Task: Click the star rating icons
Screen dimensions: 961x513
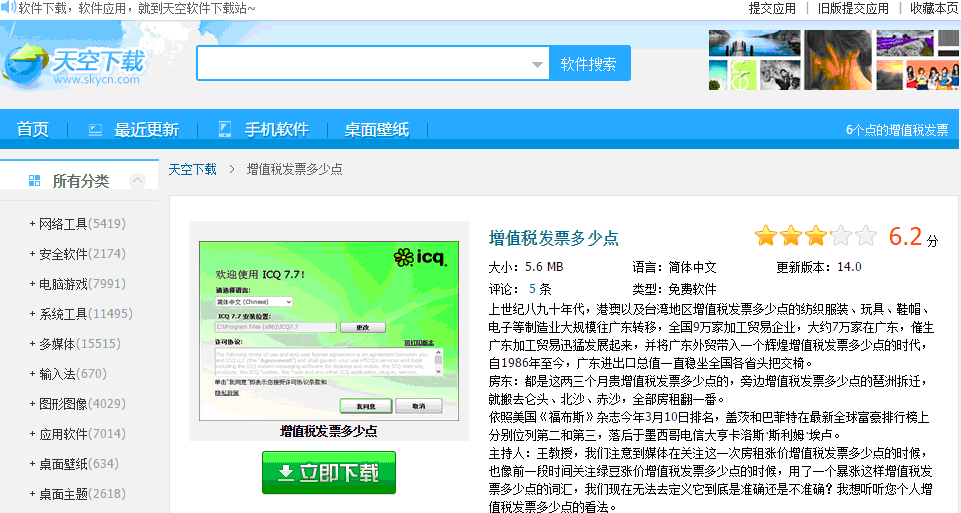Action: coord(815,236)
